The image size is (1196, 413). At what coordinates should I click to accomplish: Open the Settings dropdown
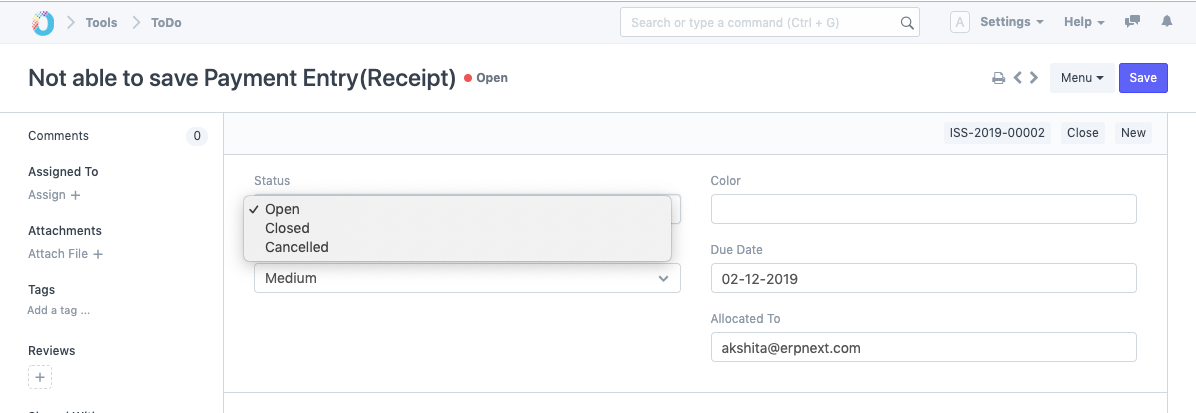tap(1011, 22)
